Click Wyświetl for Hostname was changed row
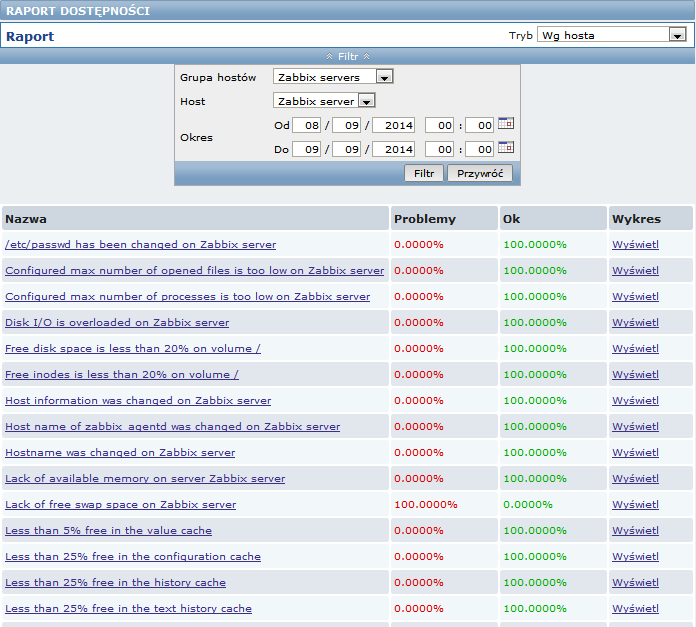 (x=635, y=453)
